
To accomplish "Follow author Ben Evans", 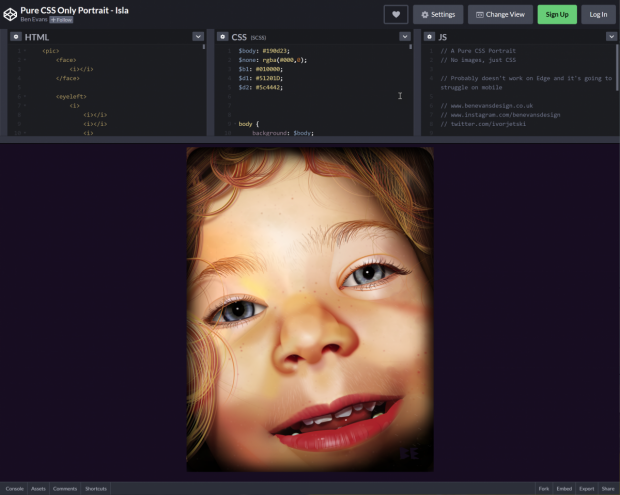I will [61, 20].
